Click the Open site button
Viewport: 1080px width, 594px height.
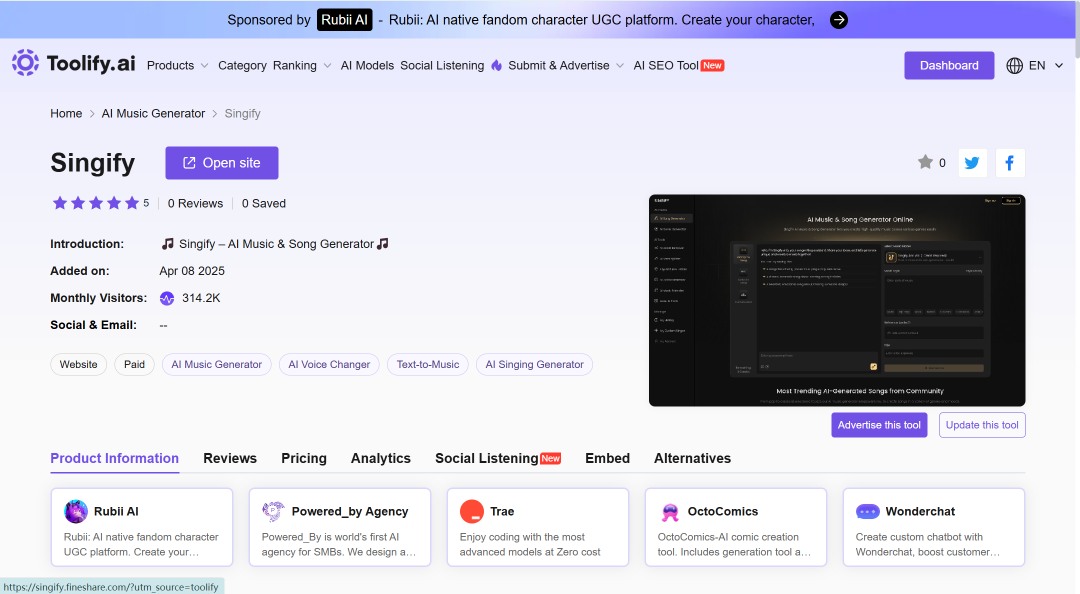pos(222,163)
